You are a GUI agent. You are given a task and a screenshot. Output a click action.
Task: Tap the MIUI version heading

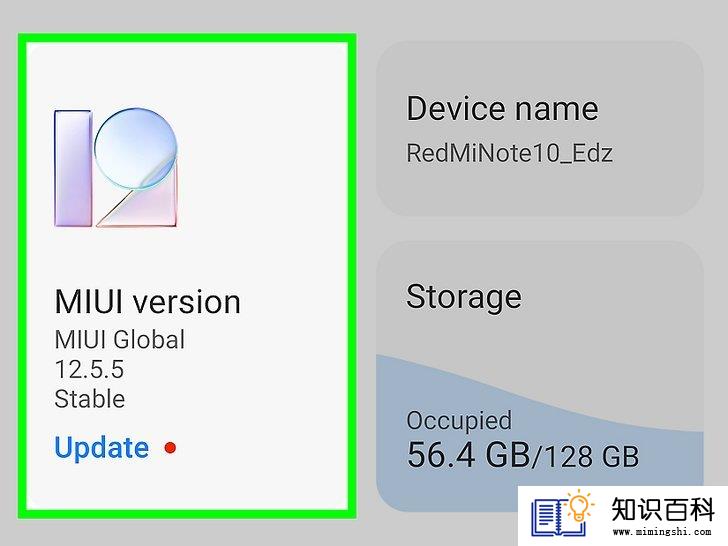point(148,302)
